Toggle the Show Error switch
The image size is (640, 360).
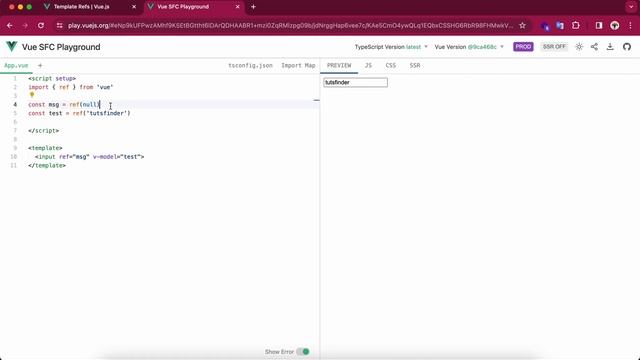(x=303, y=351)
